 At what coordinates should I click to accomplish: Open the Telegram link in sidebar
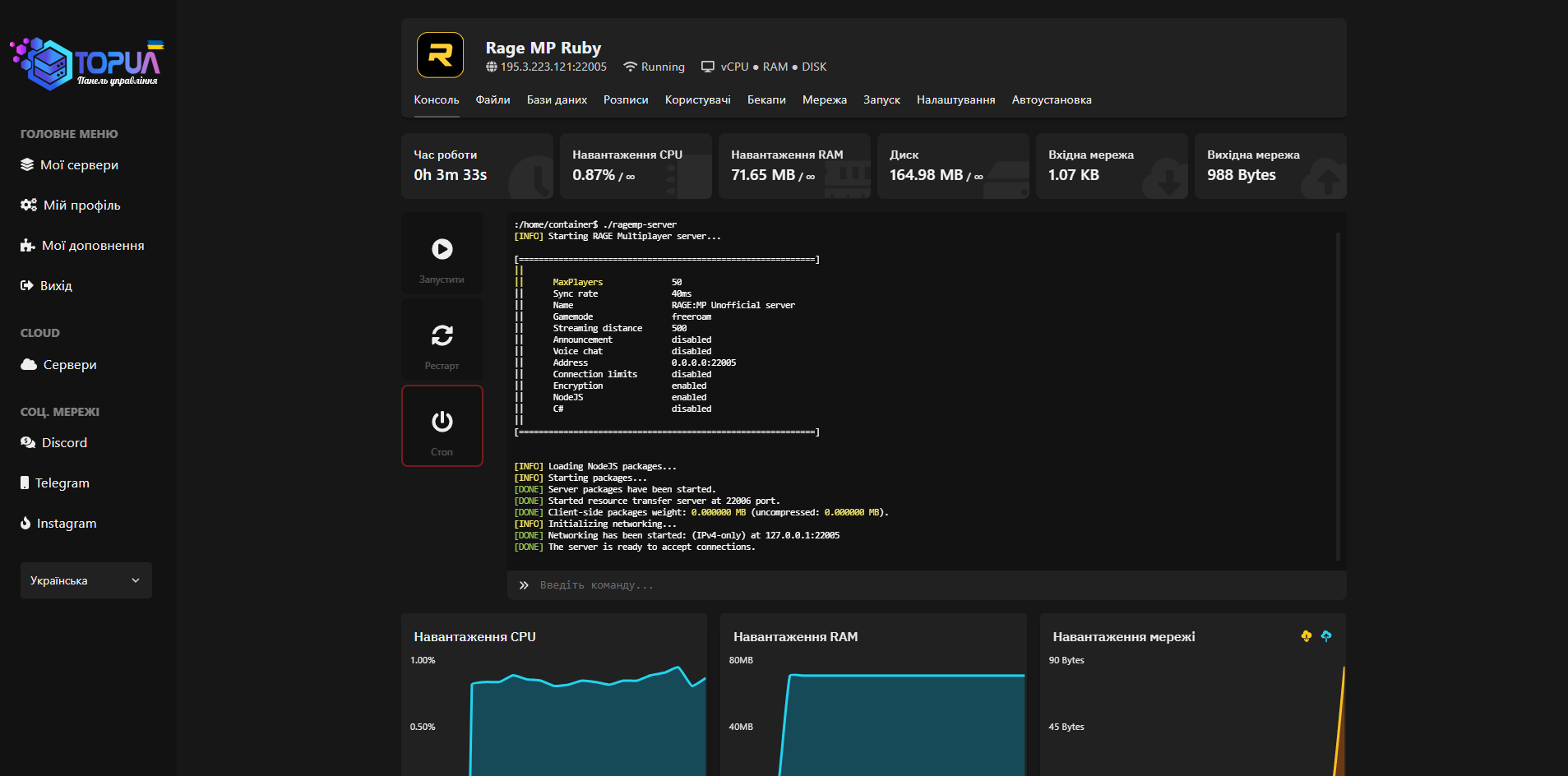pyautogui.click(x=62, y=483)
